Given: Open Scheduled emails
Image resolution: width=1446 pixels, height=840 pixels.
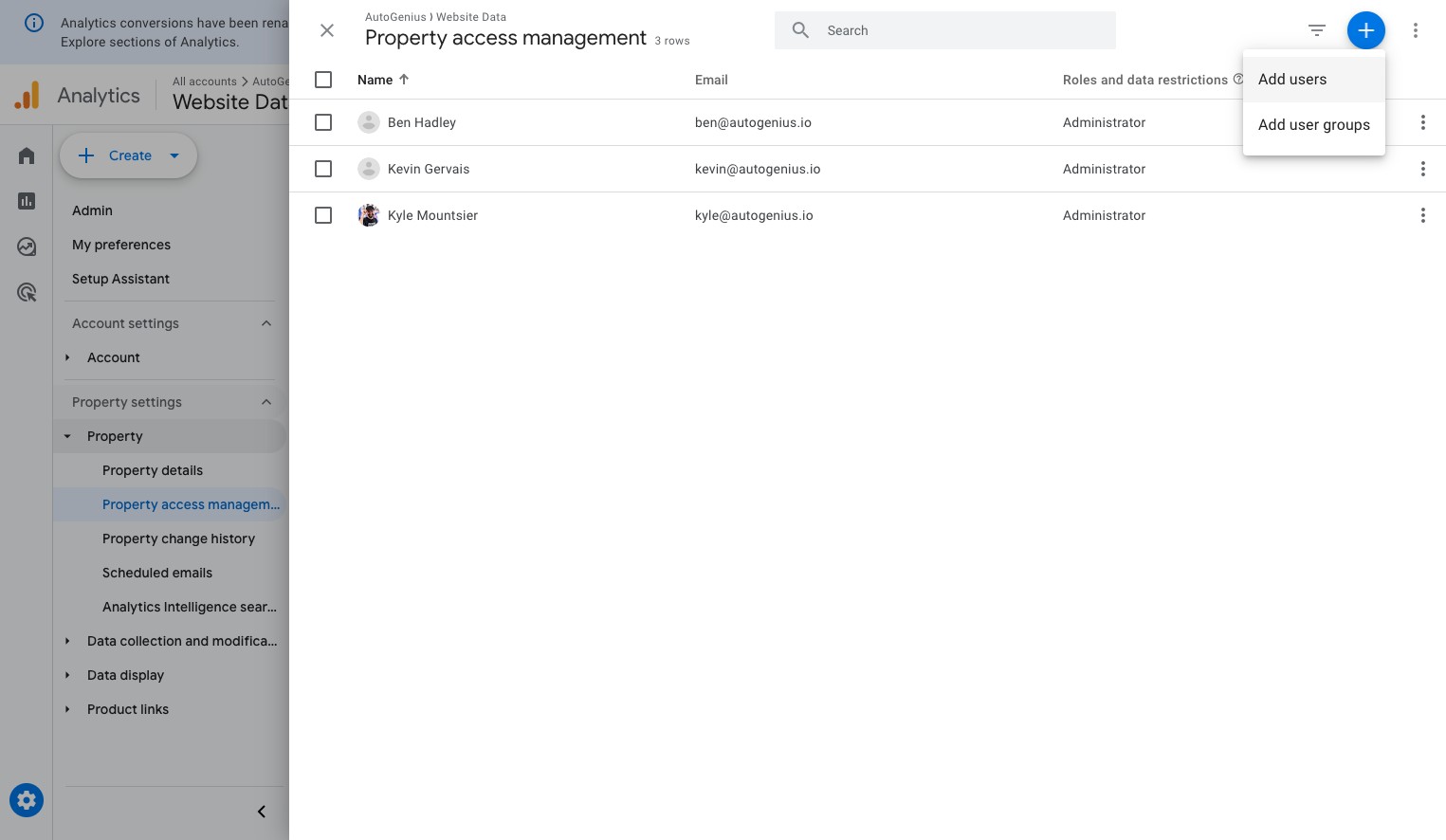Looking at the screenshot, I should tap(157, 573).
